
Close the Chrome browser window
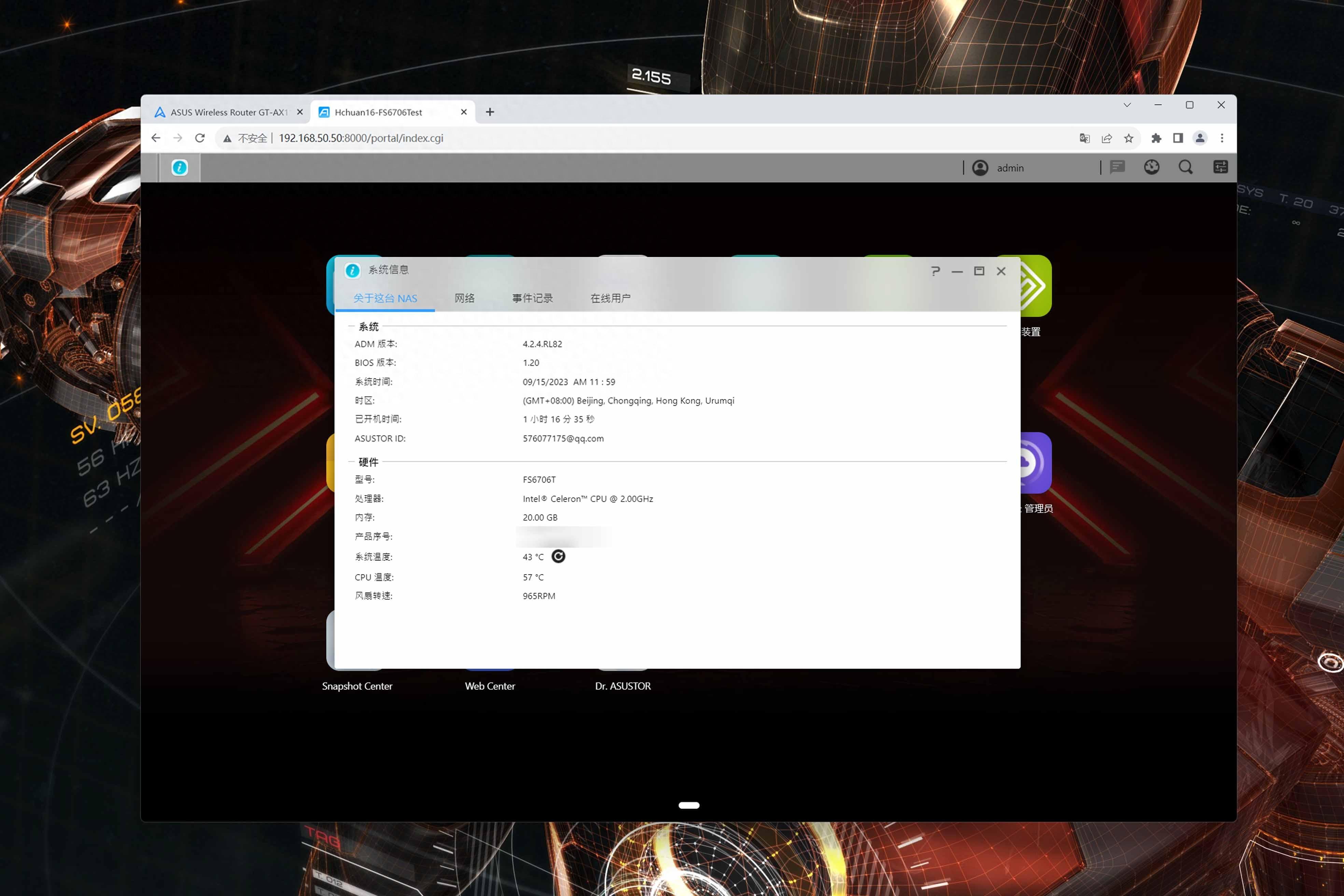1221,105
